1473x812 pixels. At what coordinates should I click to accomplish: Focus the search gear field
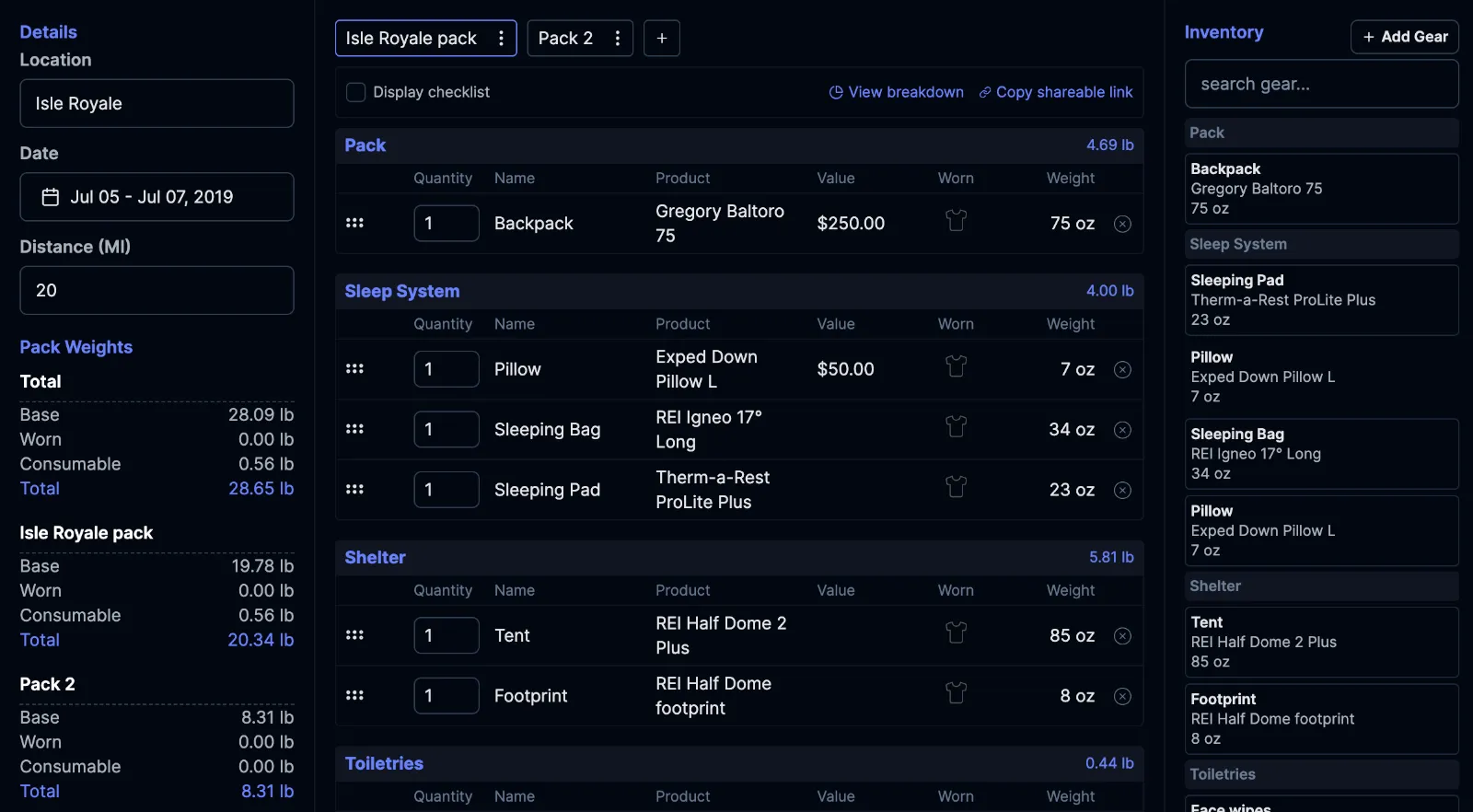1322,84
